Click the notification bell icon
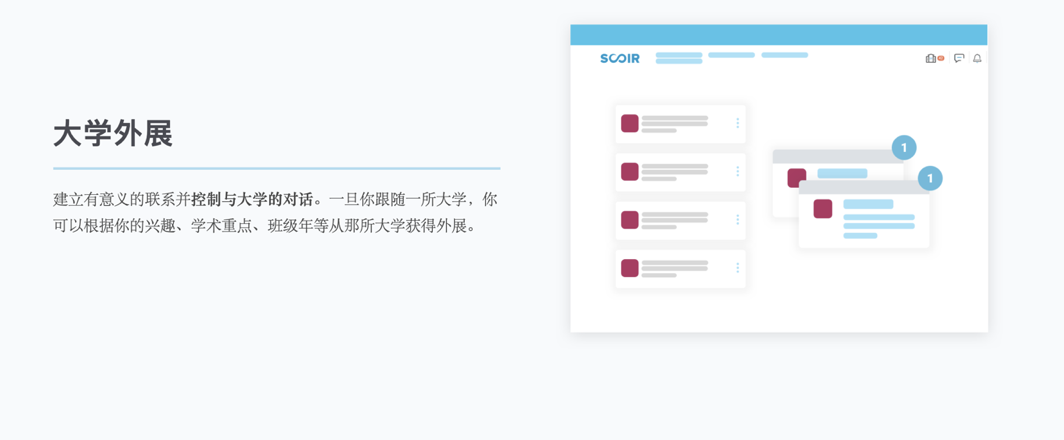 coord(977,58)
